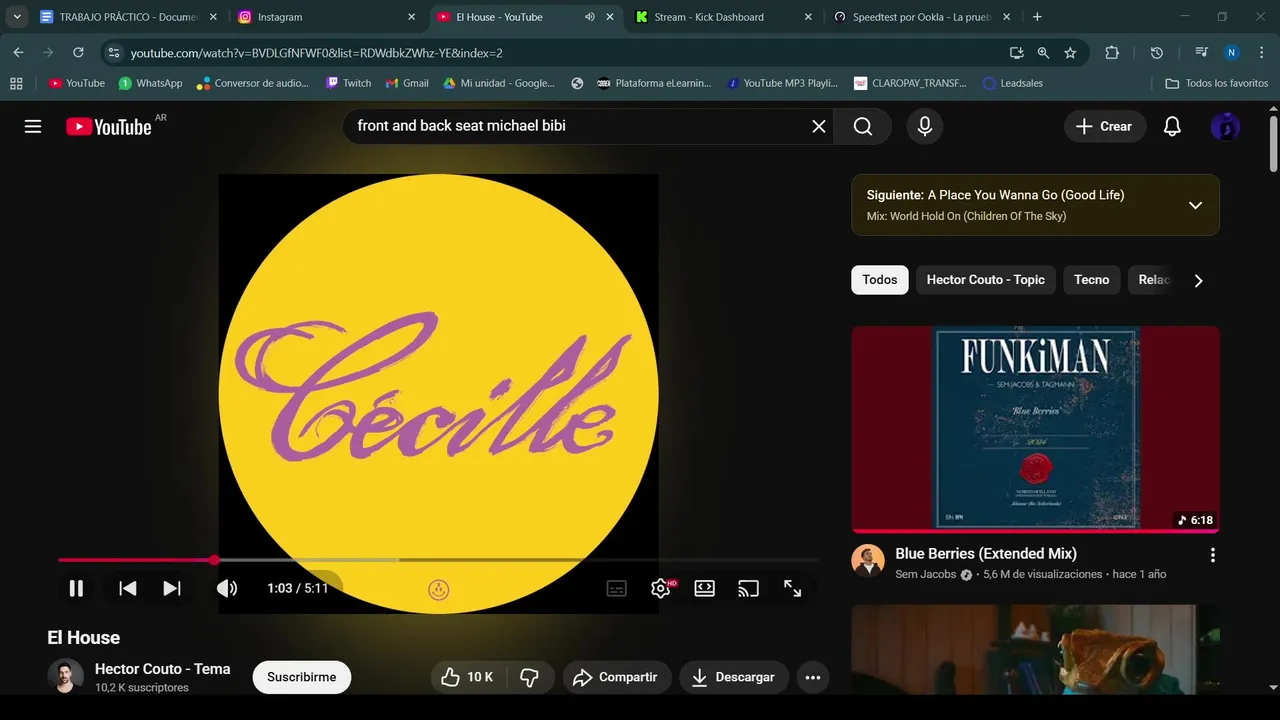This screenshot has height=720, width=1280.
Task: Switch to theater mode
Action: [x=705, y=589]
